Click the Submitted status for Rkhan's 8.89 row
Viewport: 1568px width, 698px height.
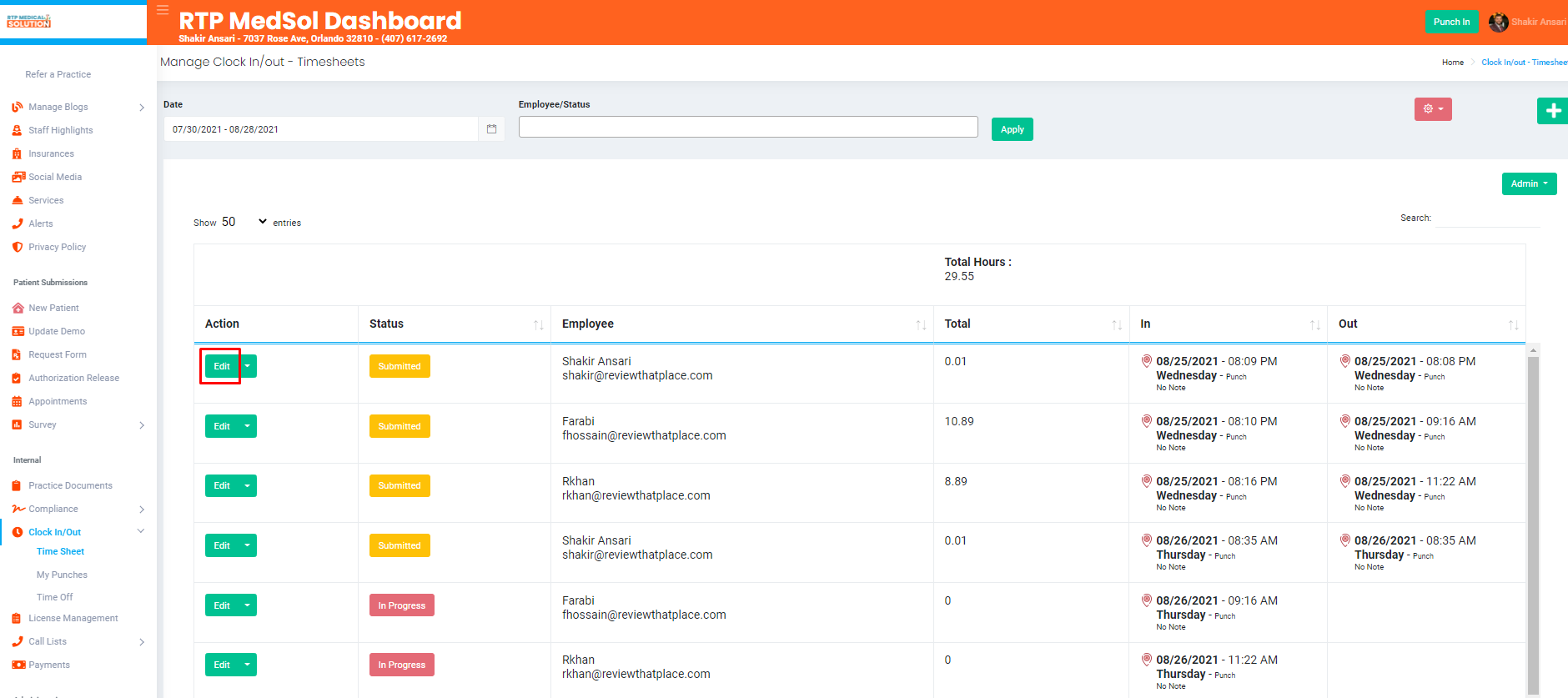400,485
